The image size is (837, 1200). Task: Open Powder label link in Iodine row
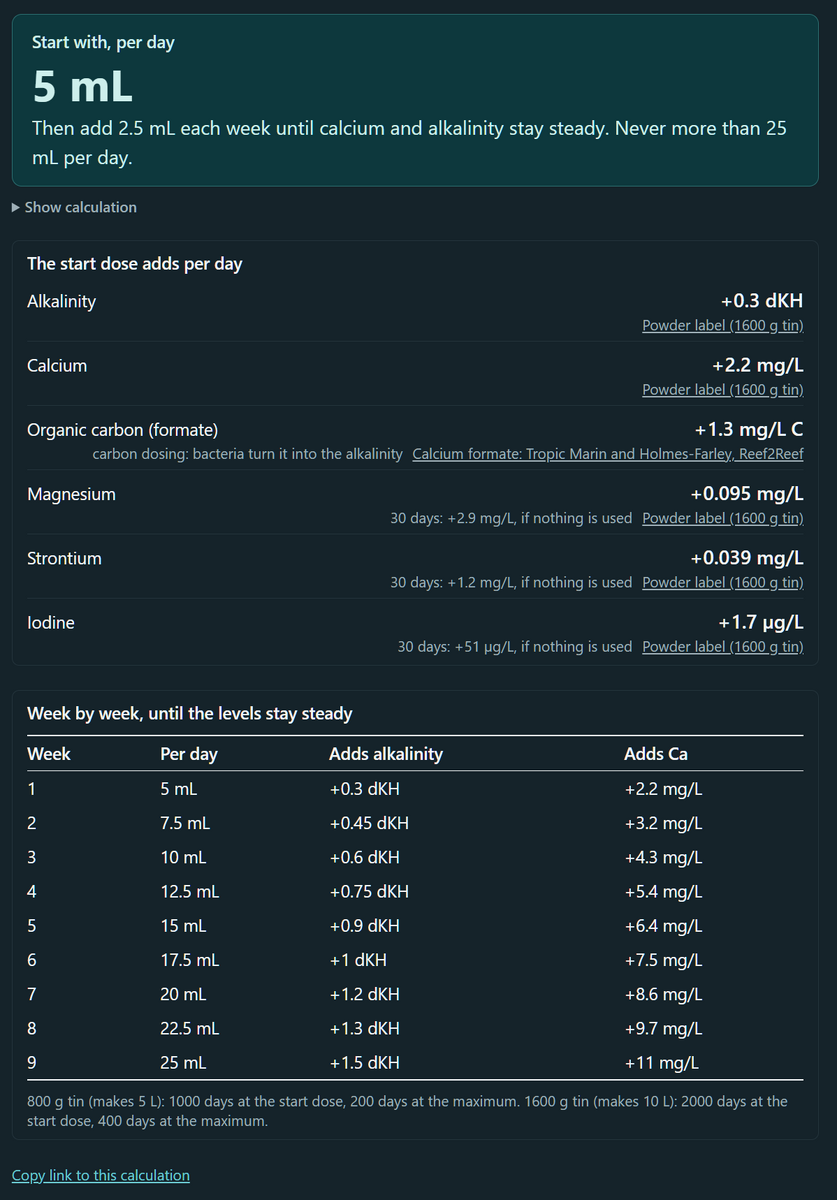tap(722, 646)
